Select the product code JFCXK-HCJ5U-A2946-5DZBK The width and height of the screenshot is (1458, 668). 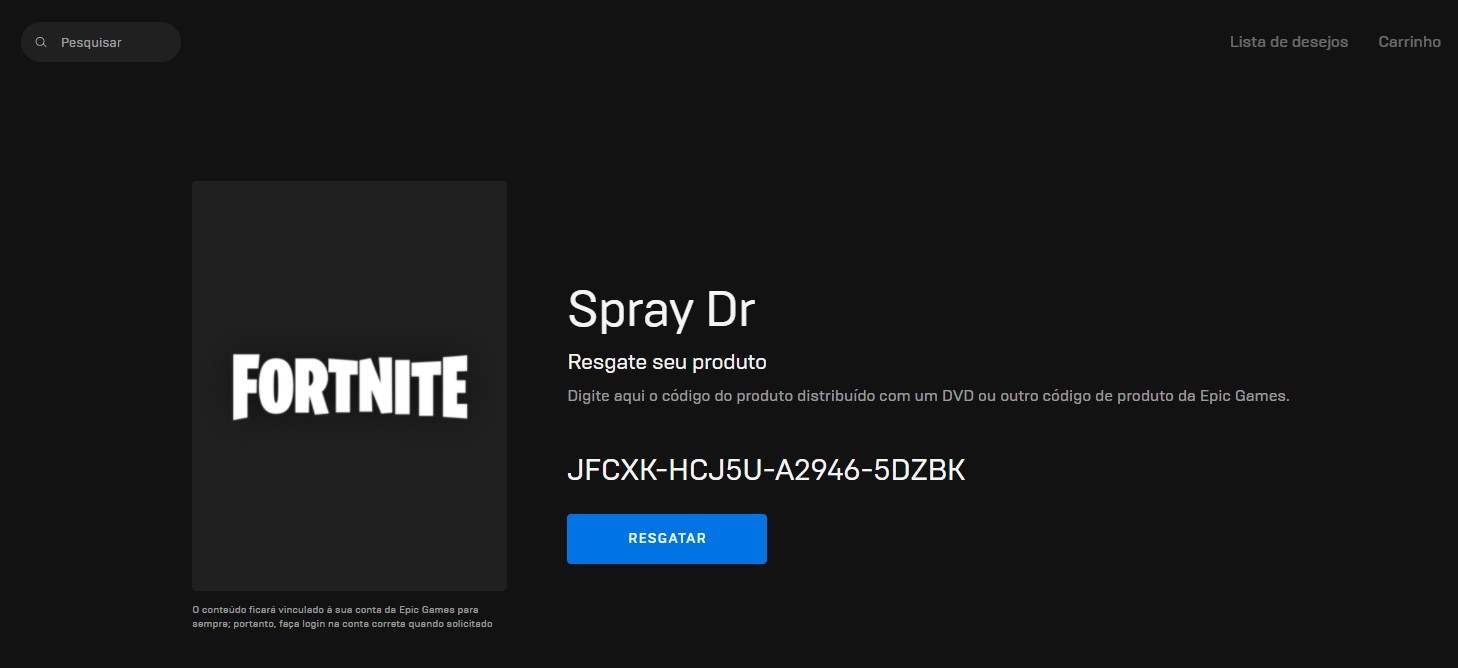(766, 469)
